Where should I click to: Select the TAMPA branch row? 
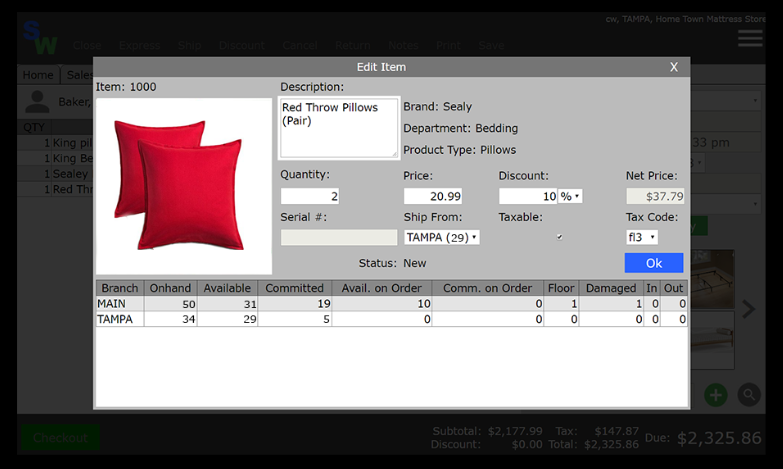click(392, 319)
